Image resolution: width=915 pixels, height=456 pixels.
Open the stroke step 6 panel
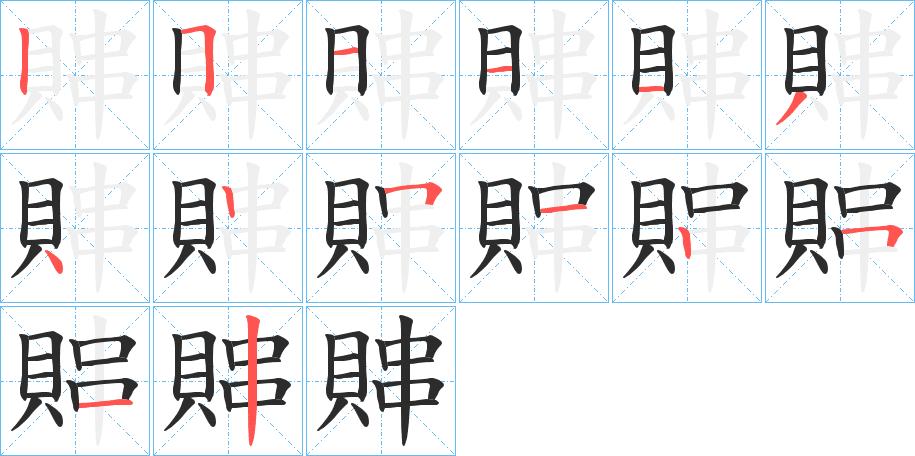[840, 75]
